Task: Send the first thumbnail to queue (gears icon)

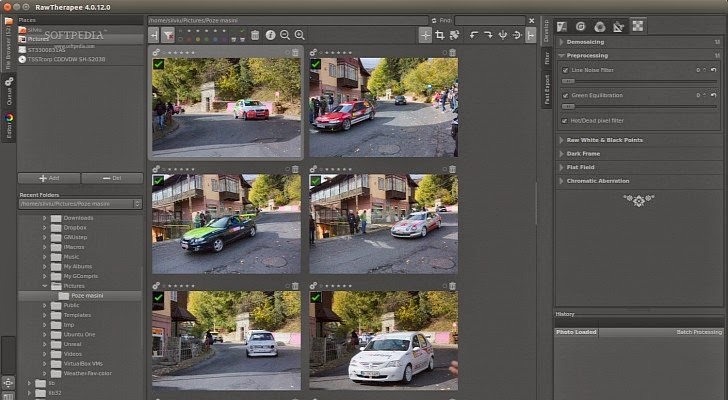Action: coord(156,52)
